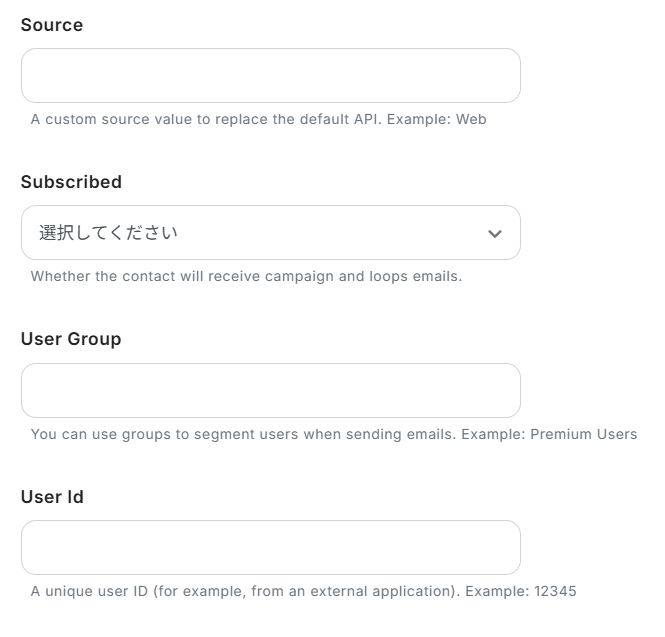Viewport: 665px width, 637px height.
Task: Click the right end of User Group input
Action: (x=505, y=390)
